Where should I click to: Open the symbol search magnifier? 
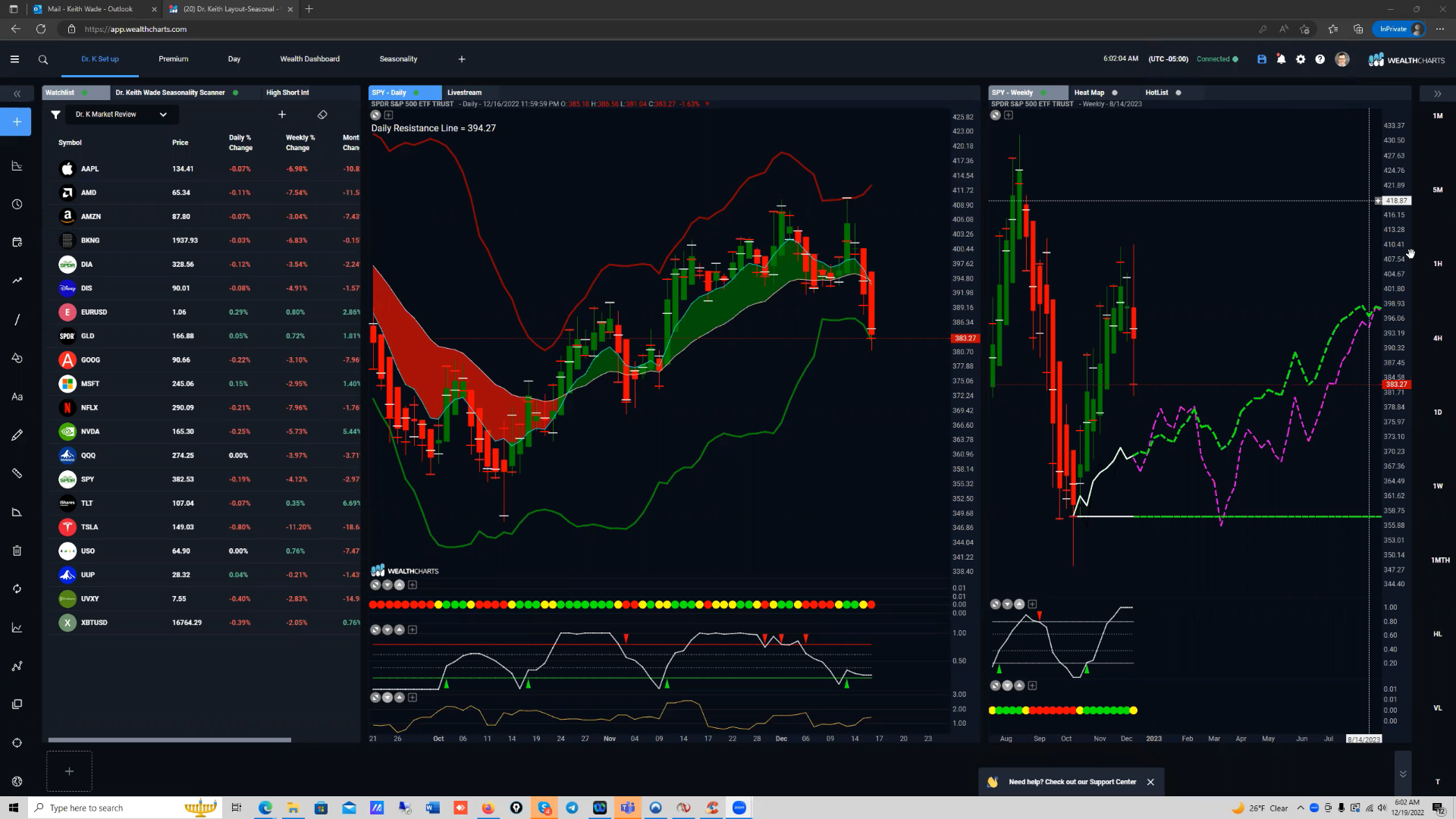[x=43, y=59]
